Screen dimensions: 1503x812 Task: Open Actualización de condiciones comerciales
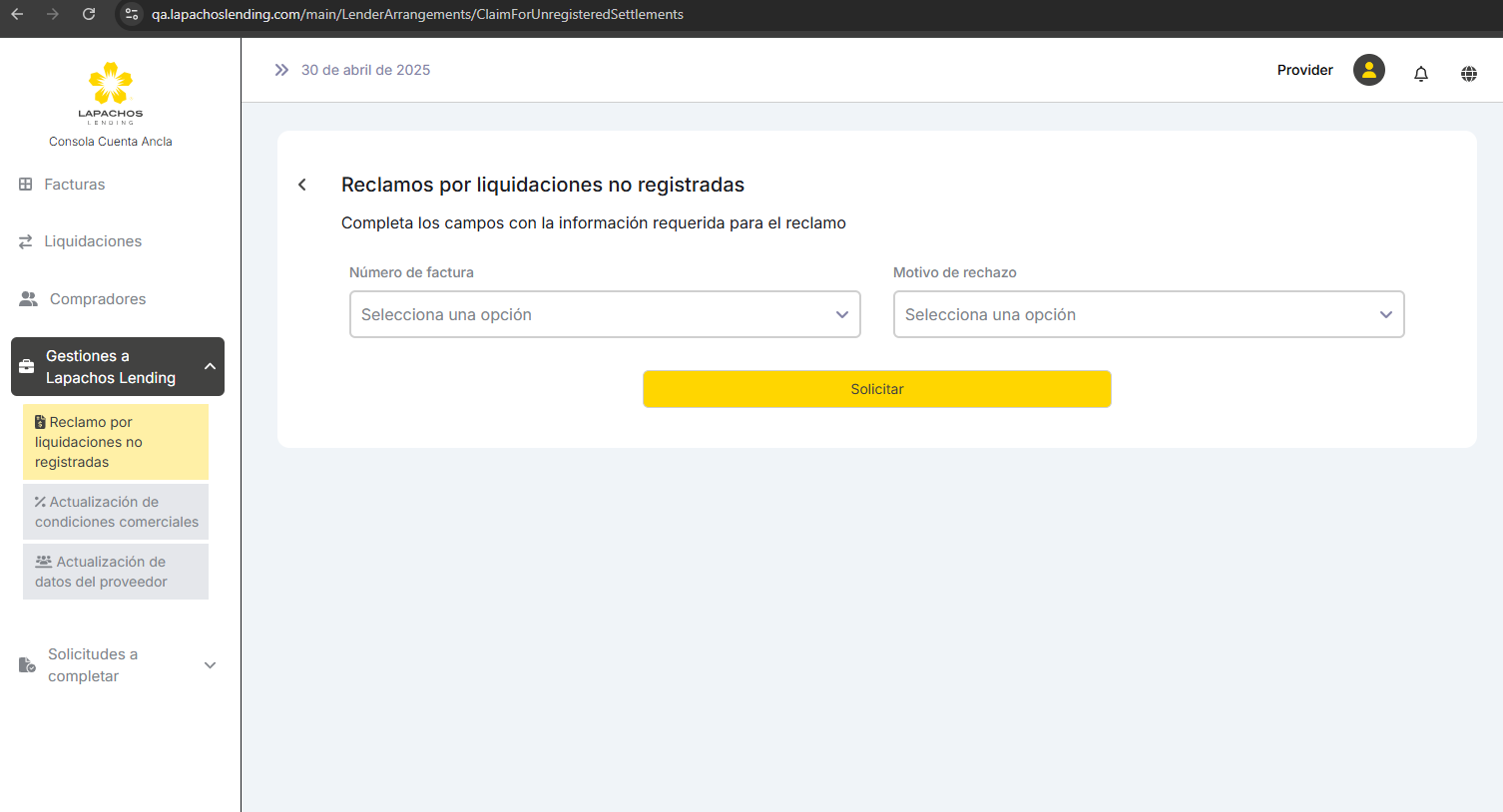[x=116, y=512]
